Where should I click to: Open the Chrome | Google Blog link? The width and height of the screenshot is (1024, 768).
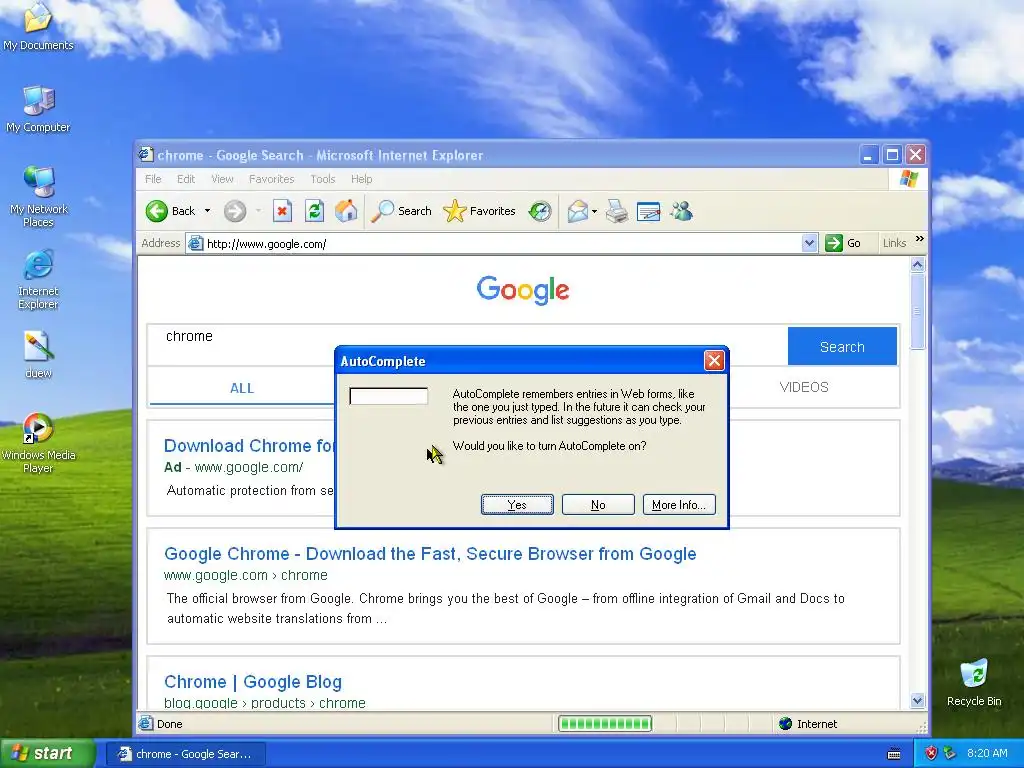point(253,682)
